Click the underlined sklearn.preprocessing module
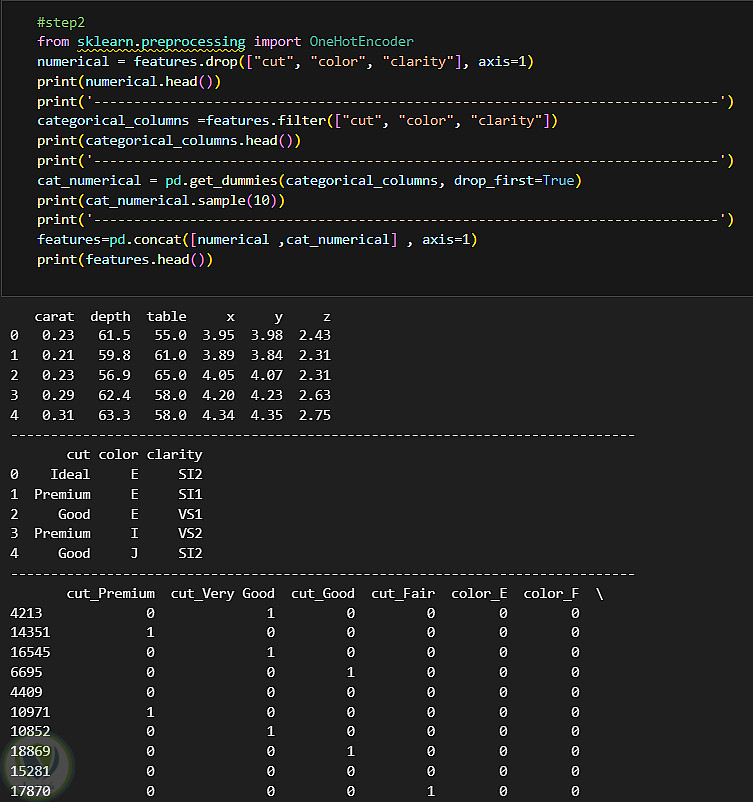Screen dimensions: 753x802 [x=160, y=42]
